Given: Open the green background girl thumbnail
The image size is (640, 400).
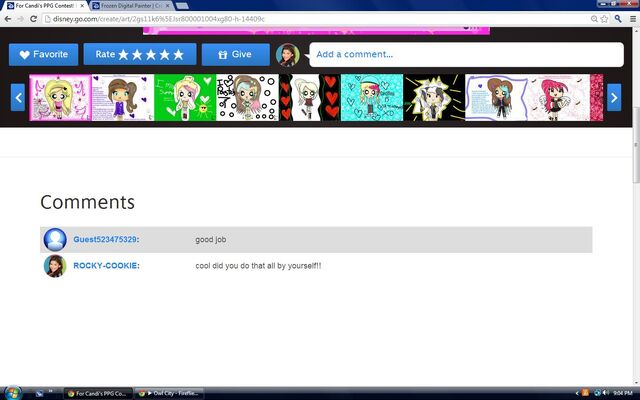Looking at the screenshot, I should click(x=185, y=98).
